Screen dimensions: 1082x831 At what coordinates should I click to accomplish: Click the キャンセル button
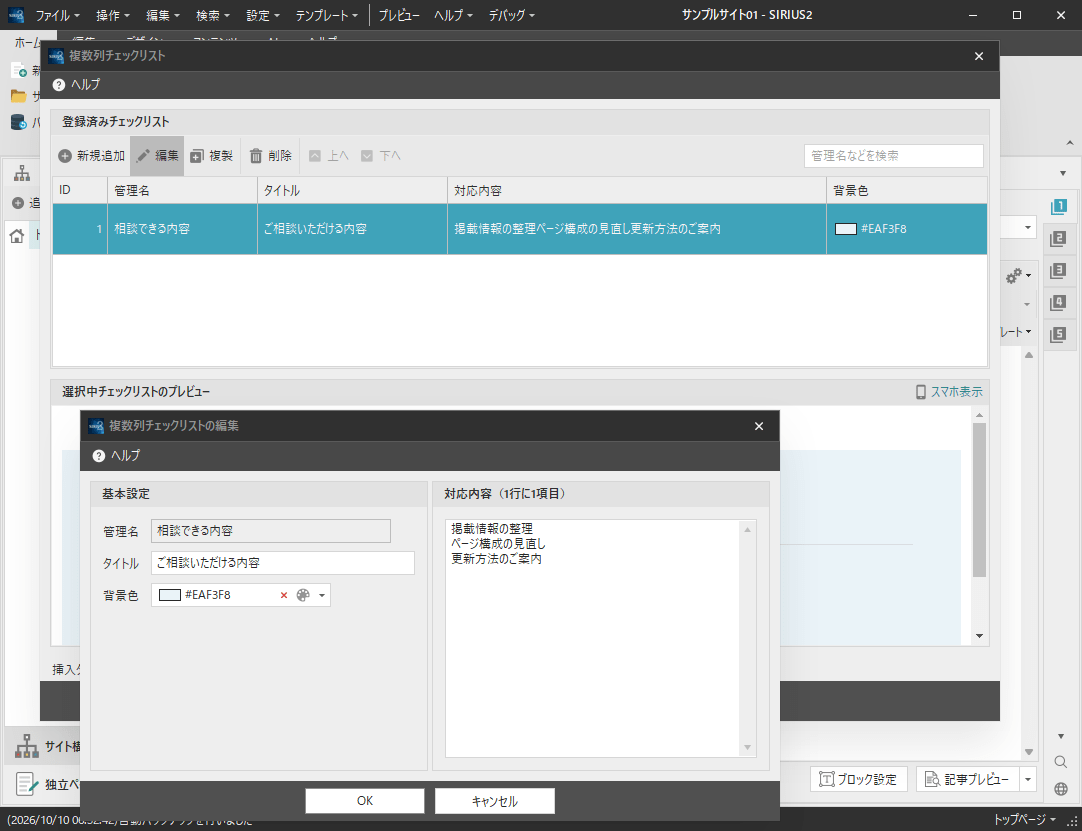(x=495, y=801)
